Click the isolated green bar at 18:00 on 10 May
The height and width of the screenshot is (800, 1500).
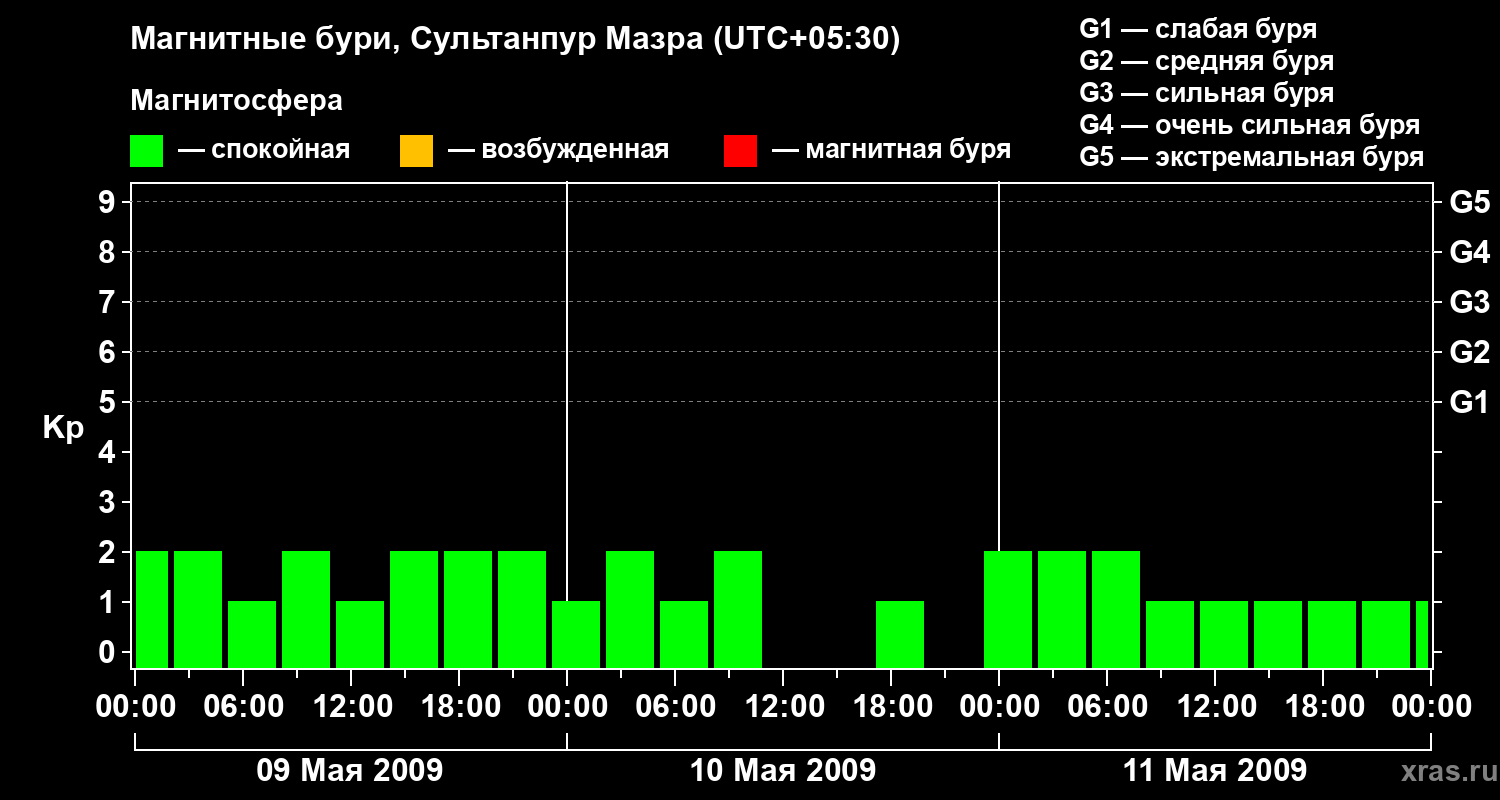point(899,634)
